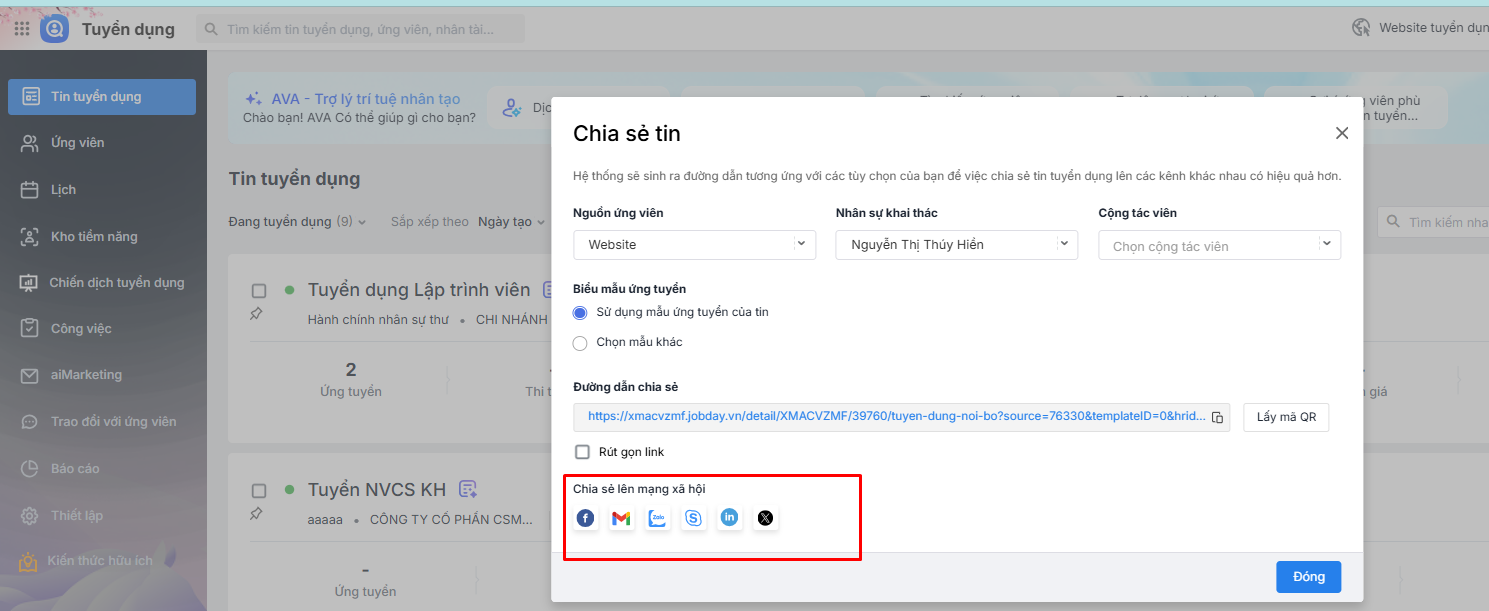Share the job post on Facebook
The width and height of the screenshot is (1489, 611).
click(x=585, y=518)
